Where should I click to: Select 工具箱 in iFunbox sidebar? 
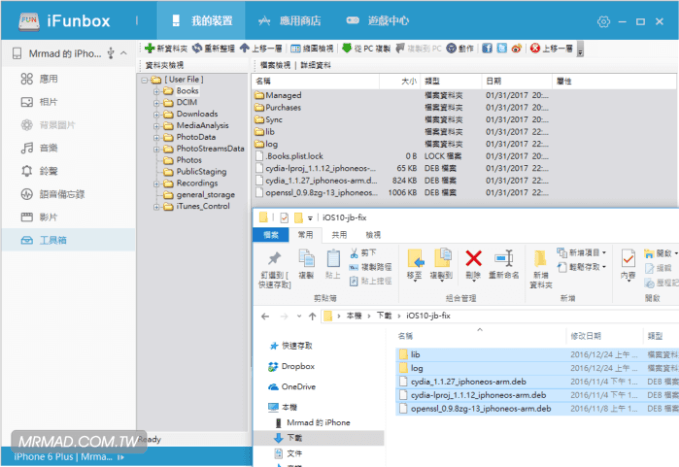tap(68, 240)
